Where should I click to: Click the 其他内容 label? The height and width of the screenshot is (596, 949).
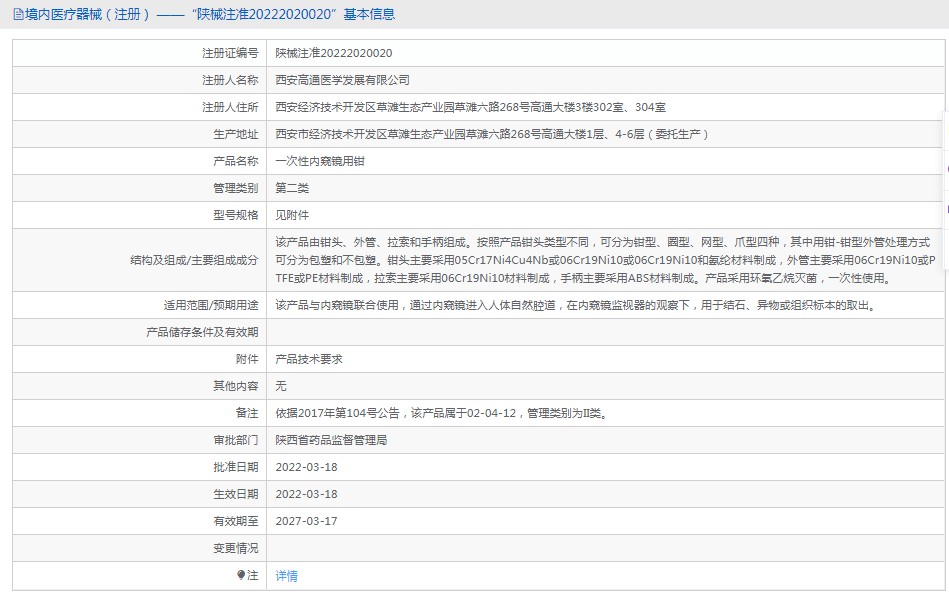pos(235,386)
